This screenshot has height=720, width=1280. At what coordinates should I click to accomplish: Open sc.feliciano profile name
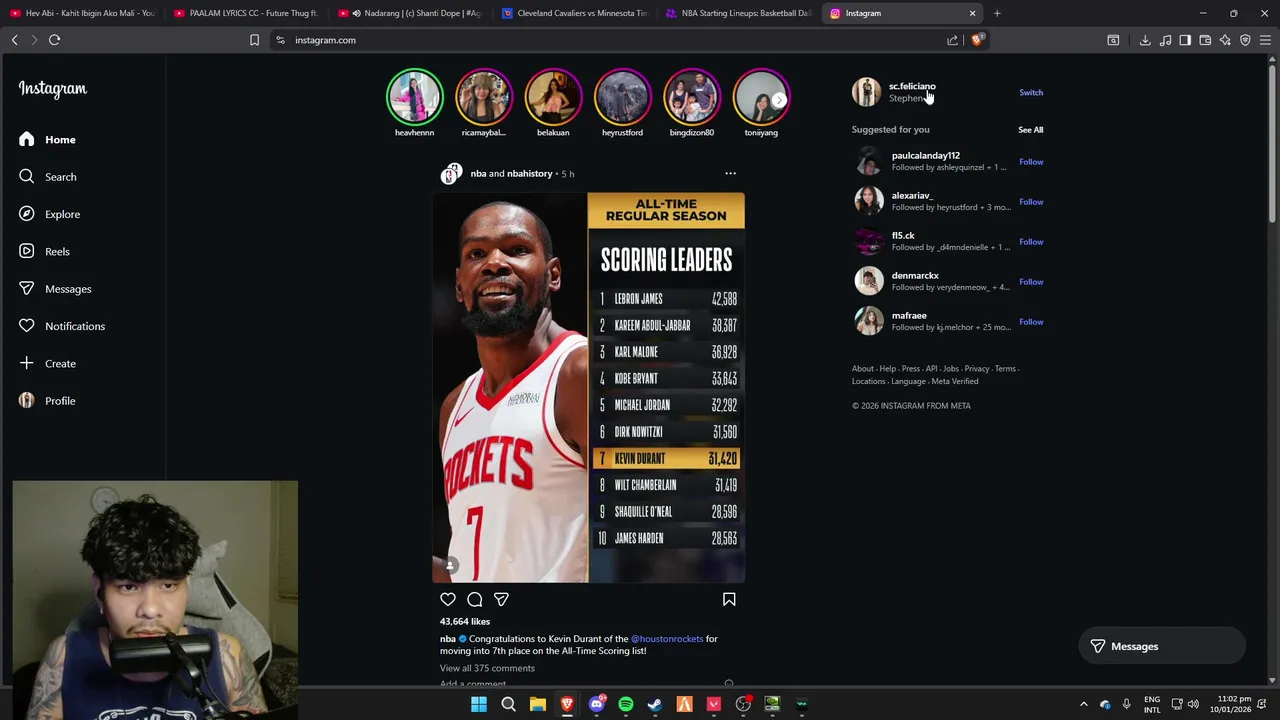pyautogui.click(x=912, y=87)
